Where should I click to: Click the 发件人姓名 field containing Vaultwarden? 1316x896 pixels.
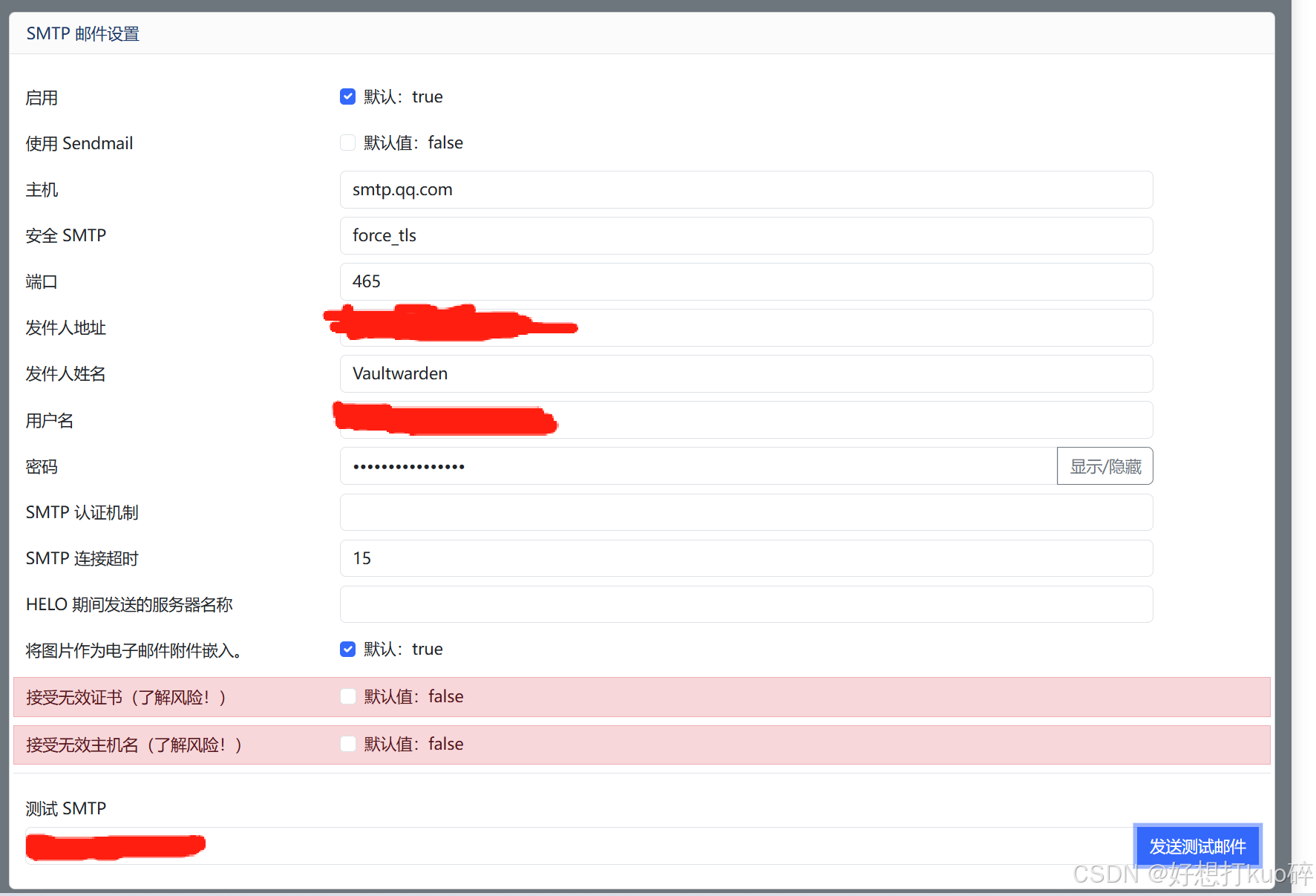click(x=746, y=373)
